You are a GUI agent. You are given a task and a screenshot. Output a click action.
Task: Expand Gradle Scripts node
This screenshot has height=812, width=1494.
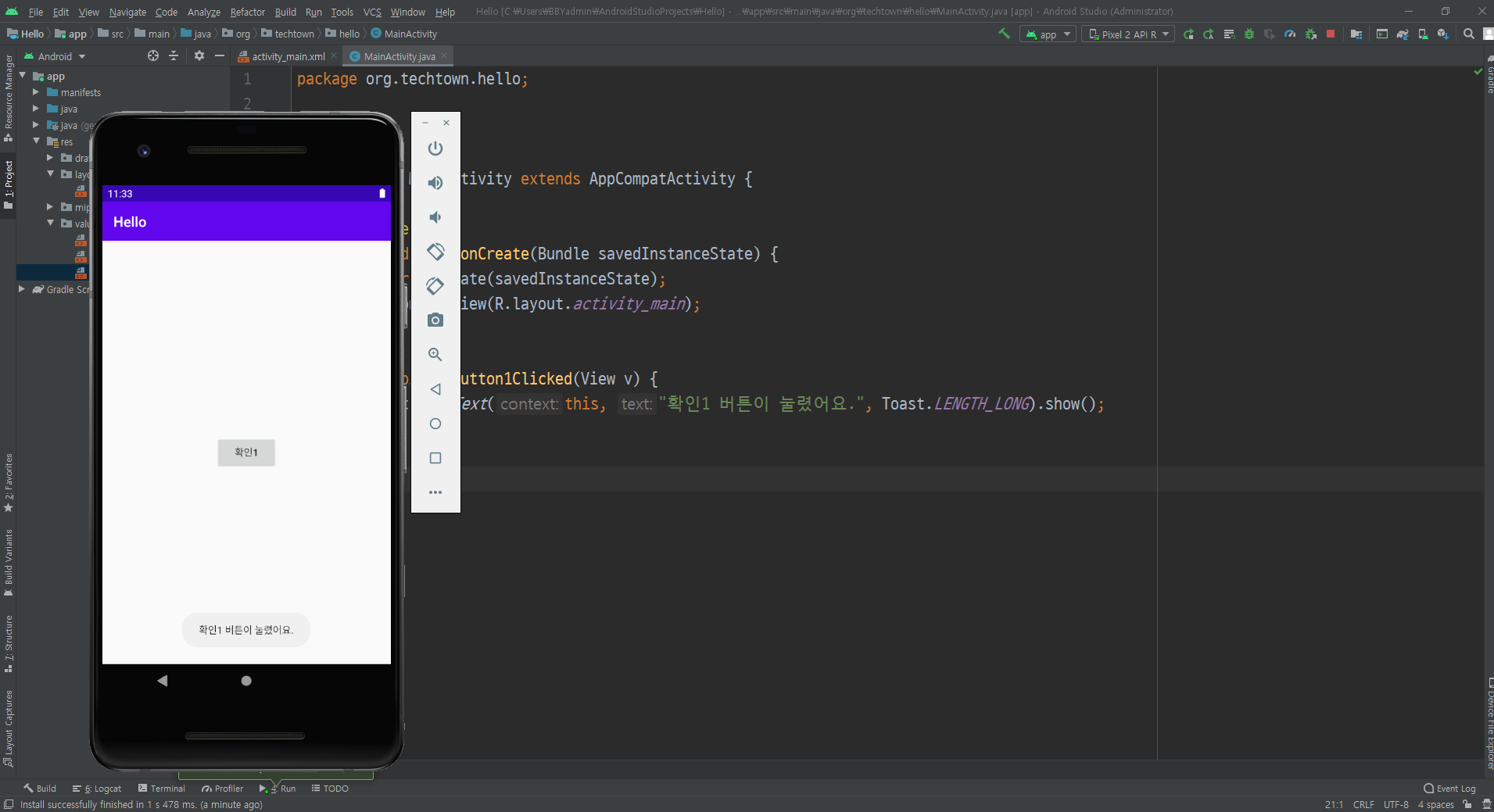coord(22,289)
